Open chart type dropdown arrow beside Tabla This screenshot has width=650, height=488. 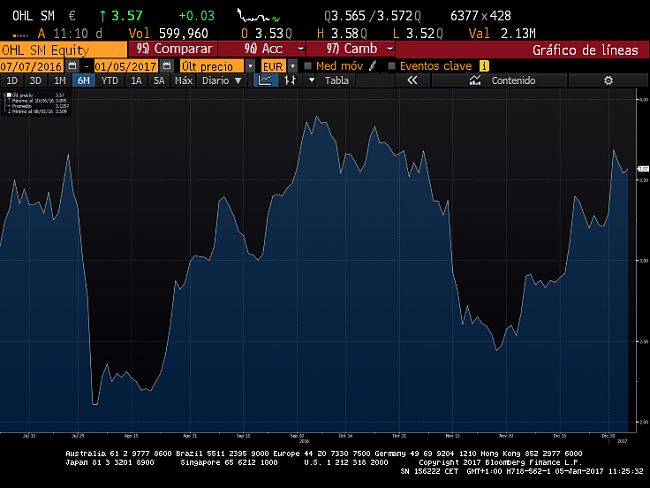pos(311,80)
